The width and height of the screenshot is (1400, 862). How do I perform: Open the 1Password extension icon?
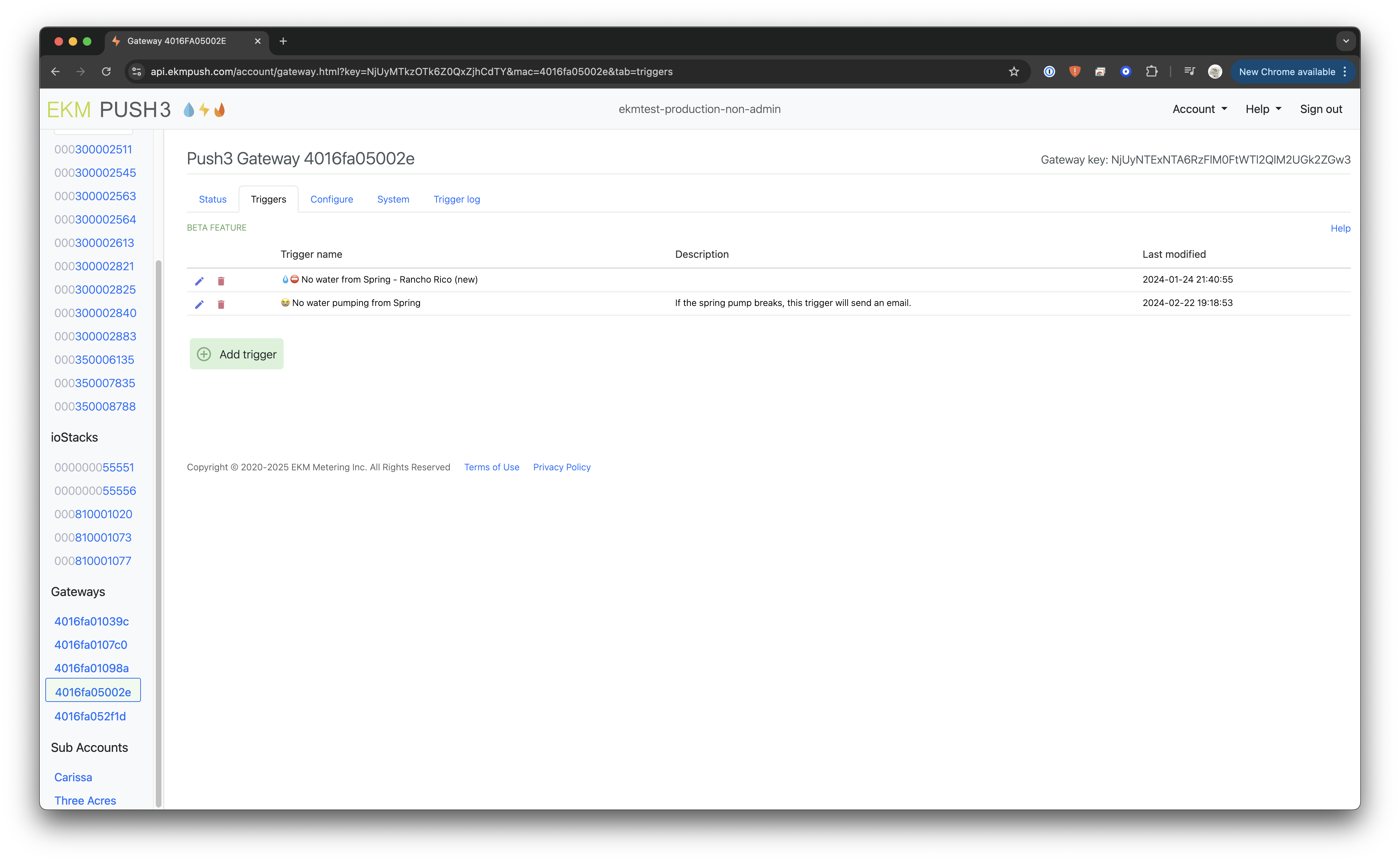1049,72
